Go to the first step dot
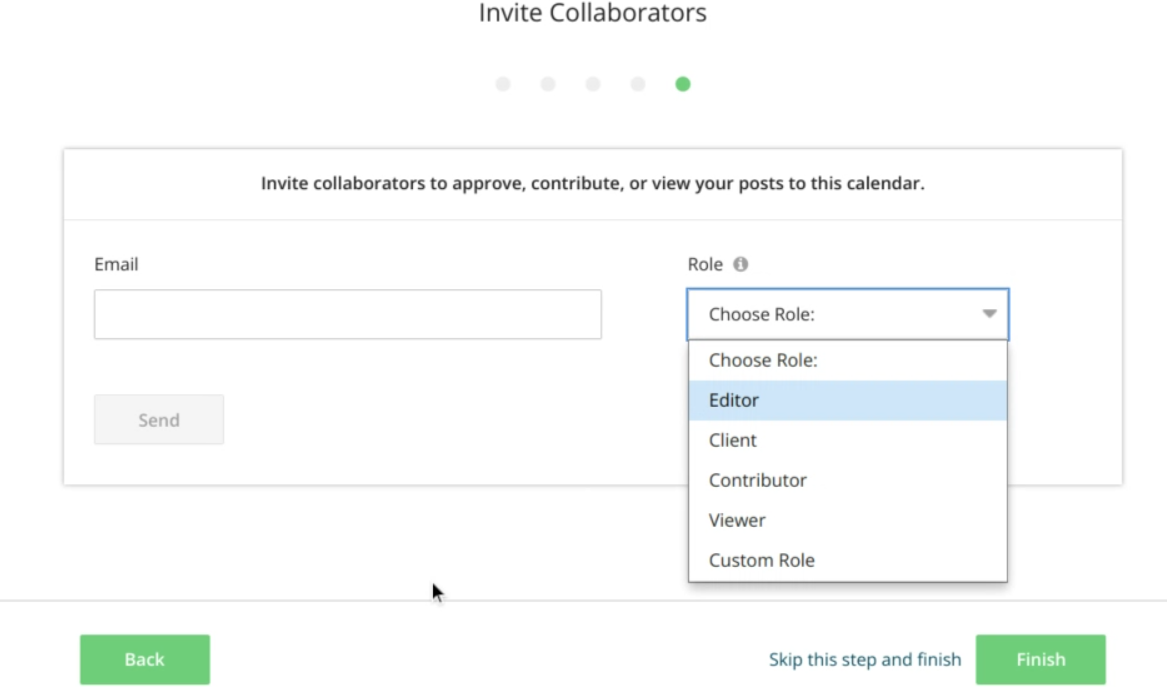Viewport: 1167px width, 687px height. coord(503,84)
